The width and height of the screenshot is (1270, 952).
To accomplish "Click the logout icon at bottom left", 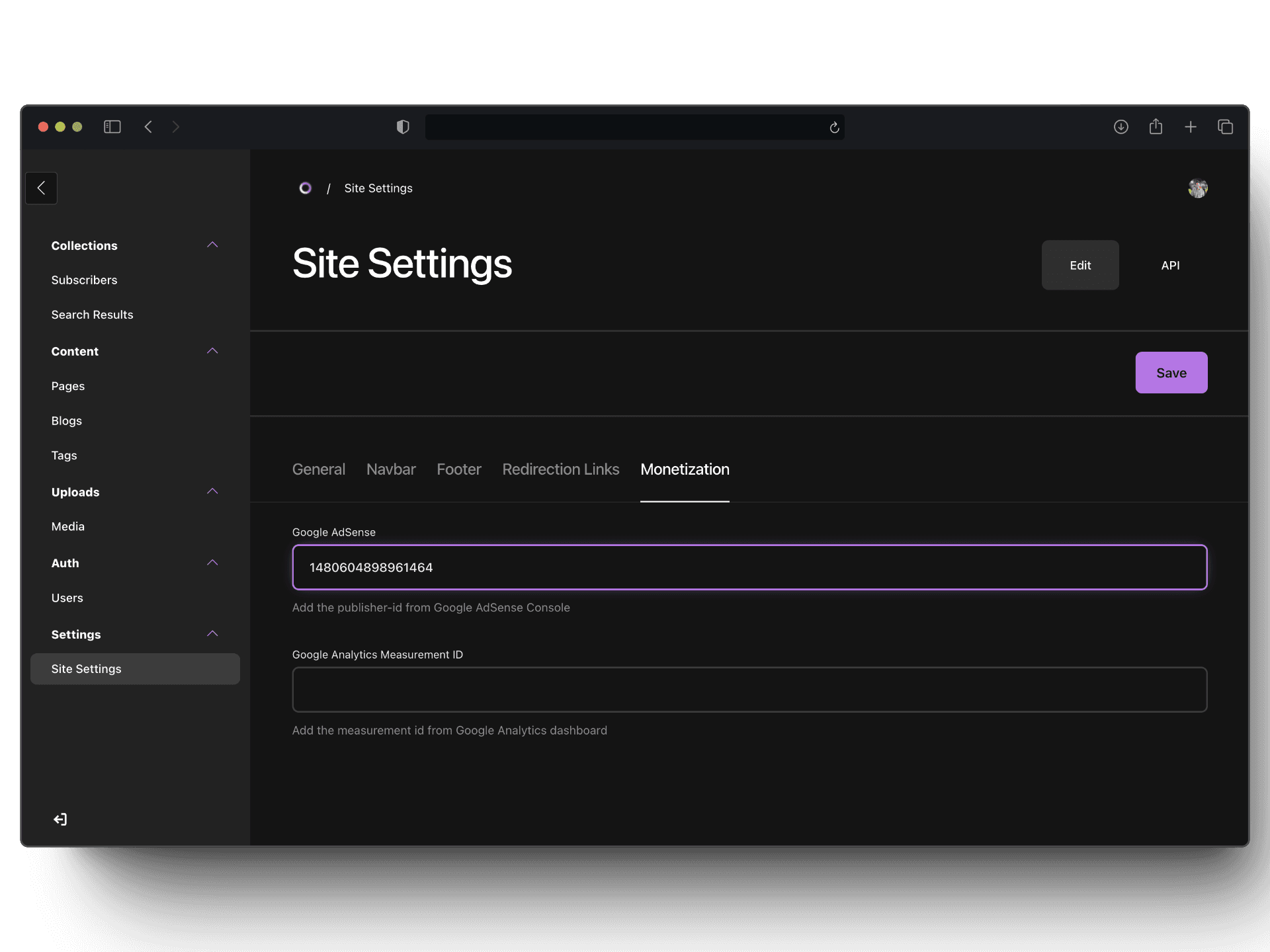I will 60,819.
